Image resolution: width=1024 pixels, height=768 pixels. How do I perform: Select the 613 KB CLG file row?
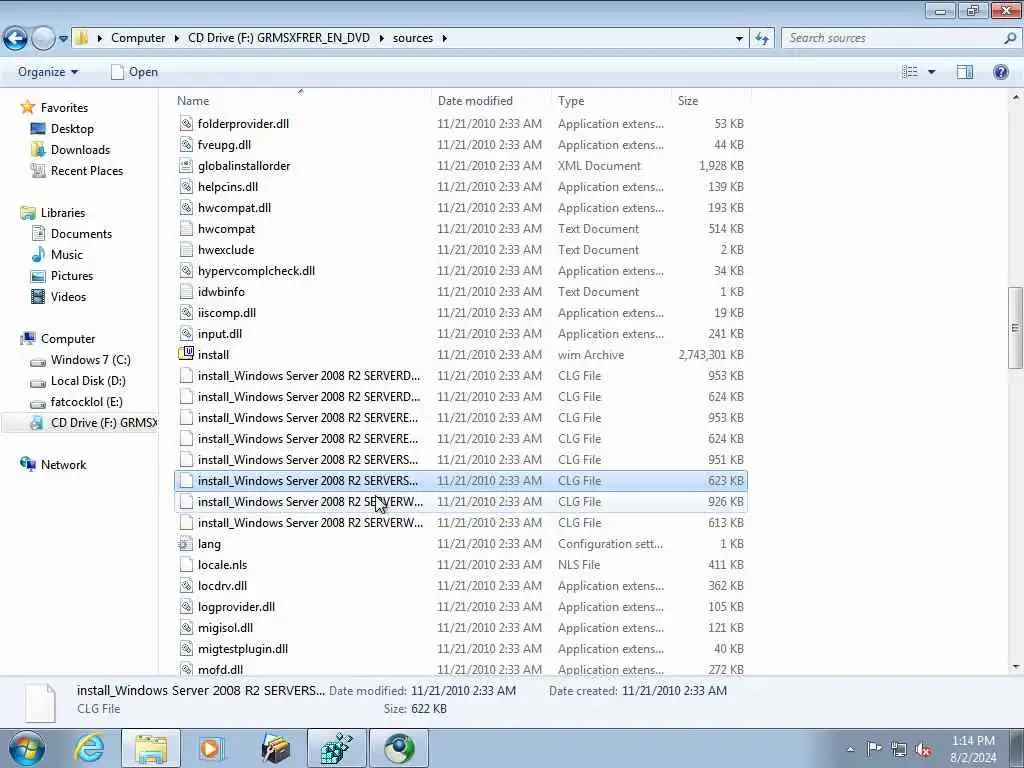coord(461,522)
